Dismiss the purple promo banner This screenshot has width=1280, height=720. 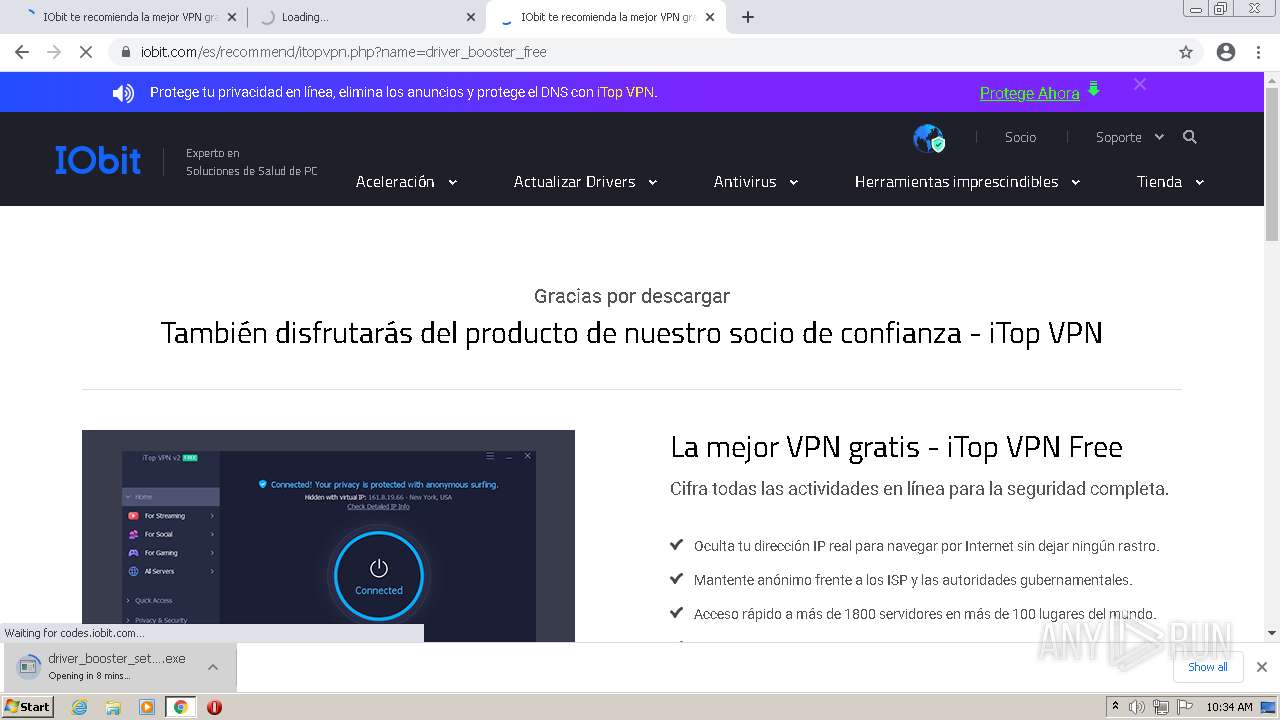tap(1140, 85)
